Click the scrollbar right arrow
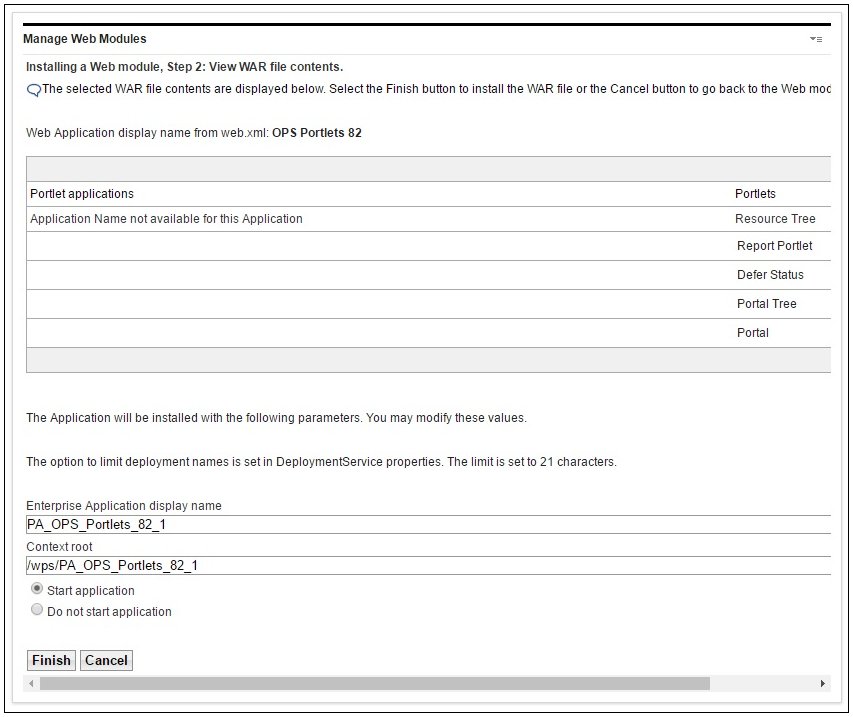Screen dimensions: 853x717 tap(823, 683)
